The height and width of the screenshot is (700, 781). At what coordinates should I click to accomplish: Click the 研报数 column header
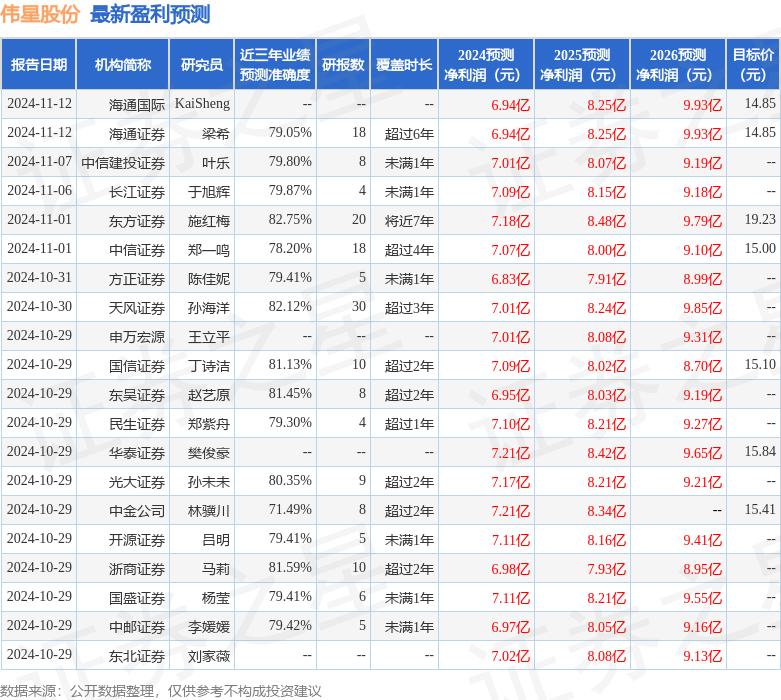(x=343, y=65)
